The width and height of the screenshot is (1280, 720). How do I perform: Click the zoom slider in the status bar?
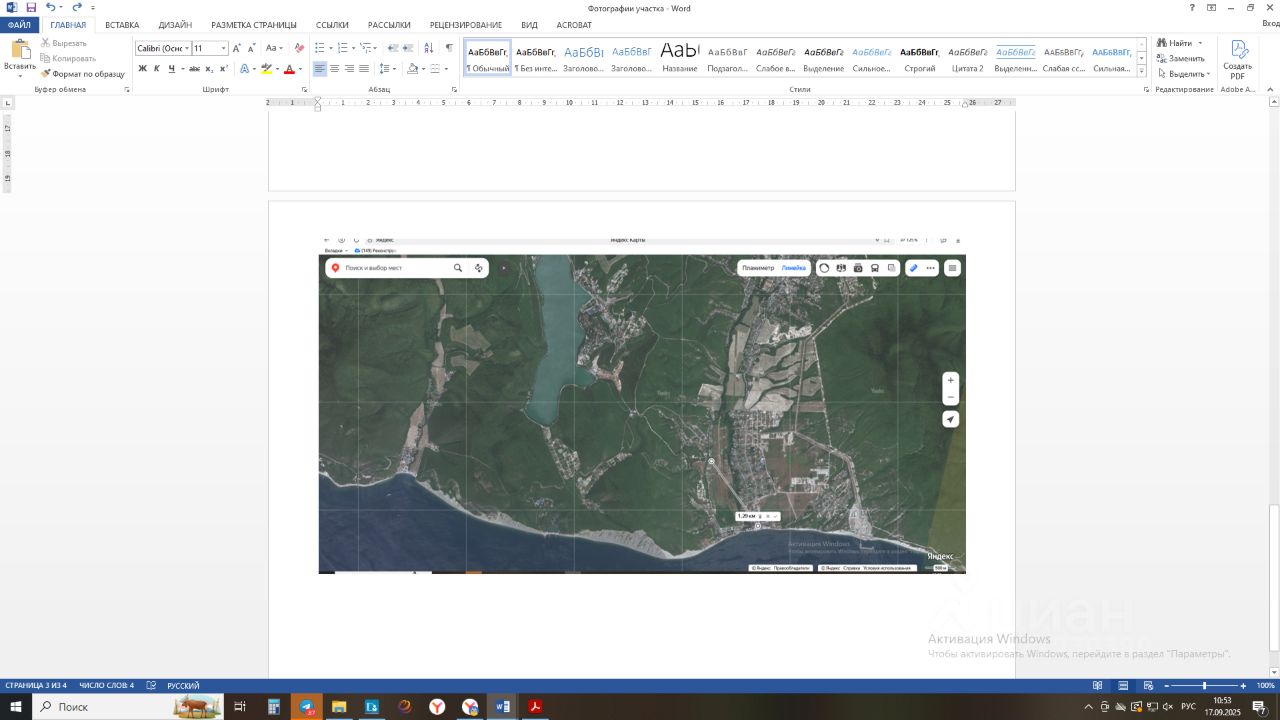point(1204,686)
